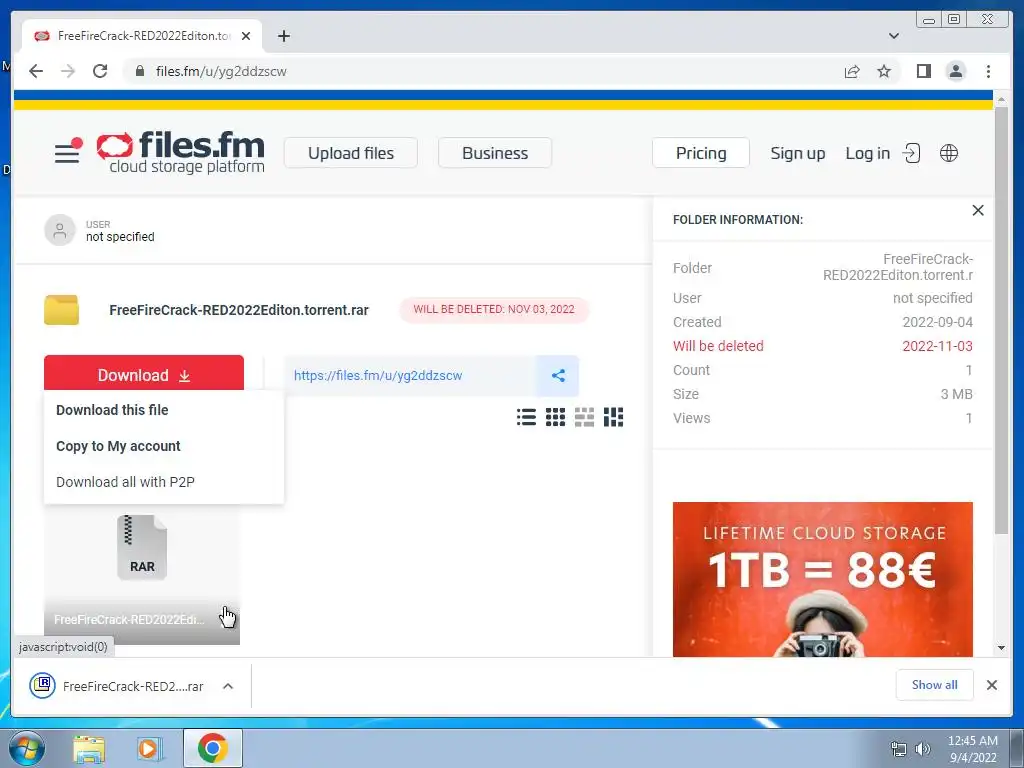The height and width of the screenshot is (768, 1024).
Task: Click the address bar URL
Action: point(221,71)
